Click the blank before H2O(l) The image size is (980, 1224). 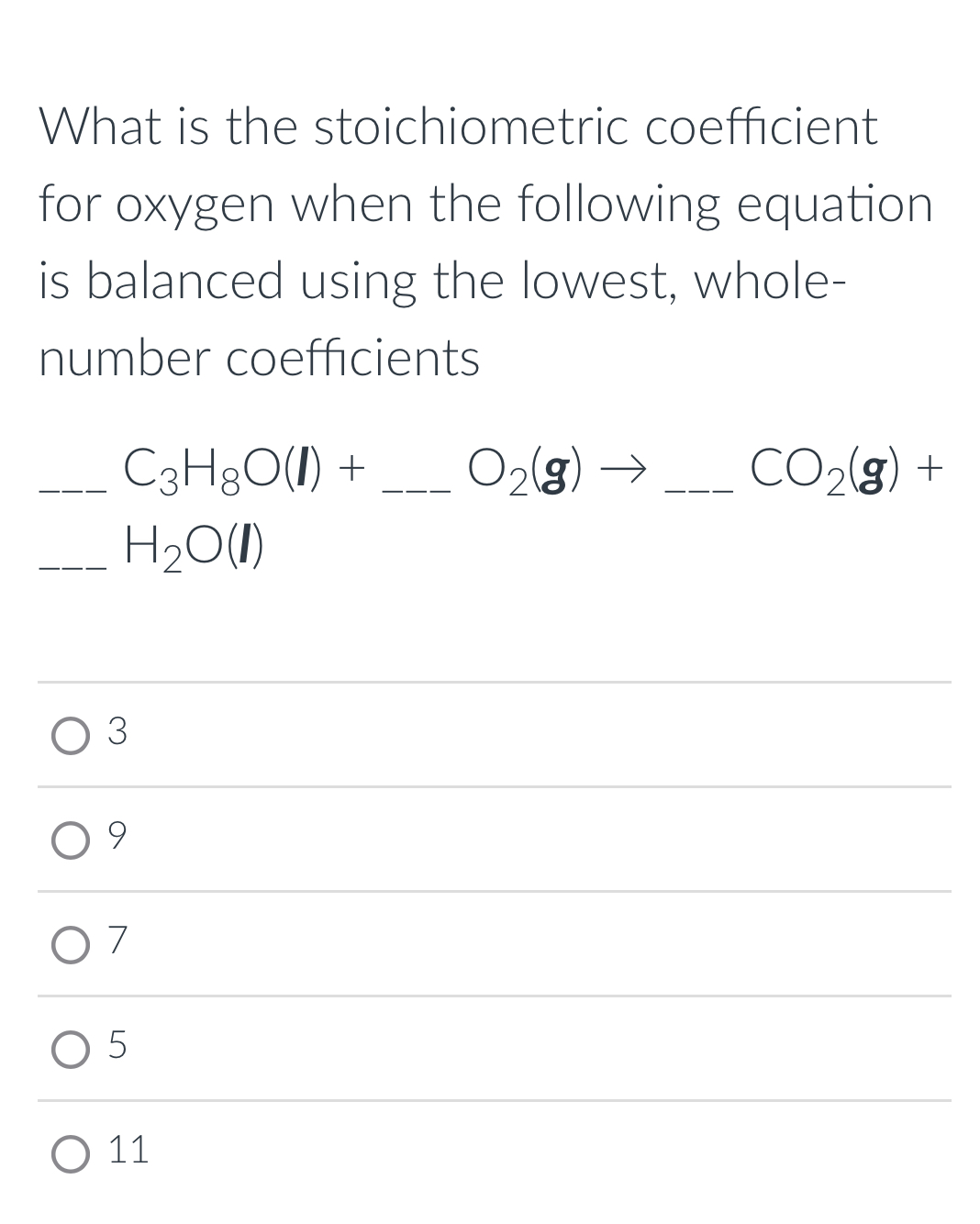click(x=72, y=560)
